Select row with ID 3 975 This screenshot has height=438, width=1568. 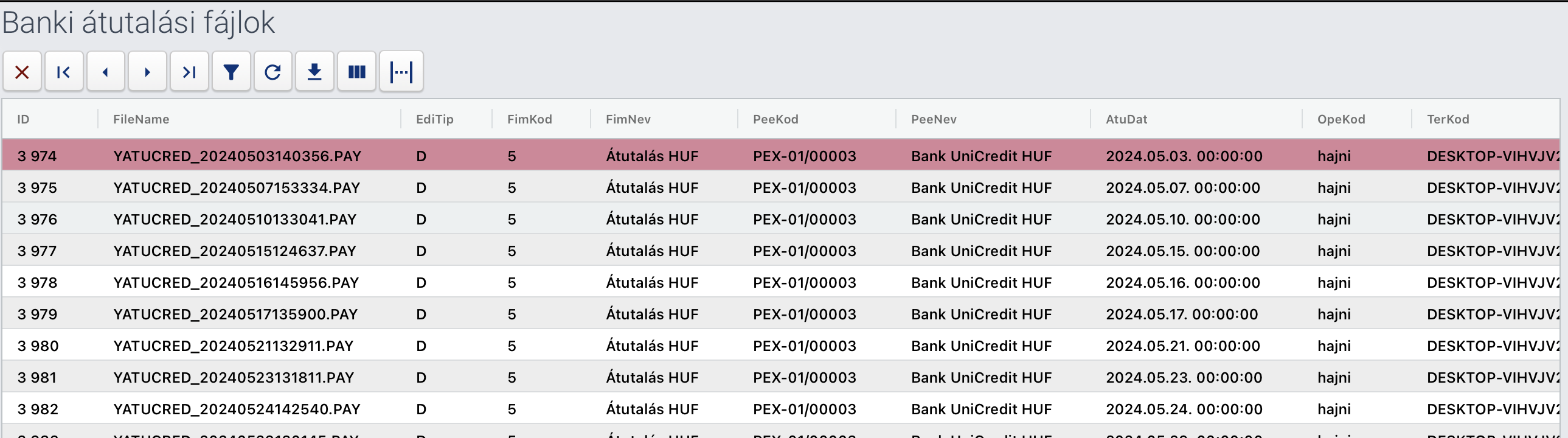click(x=781, y=187)
